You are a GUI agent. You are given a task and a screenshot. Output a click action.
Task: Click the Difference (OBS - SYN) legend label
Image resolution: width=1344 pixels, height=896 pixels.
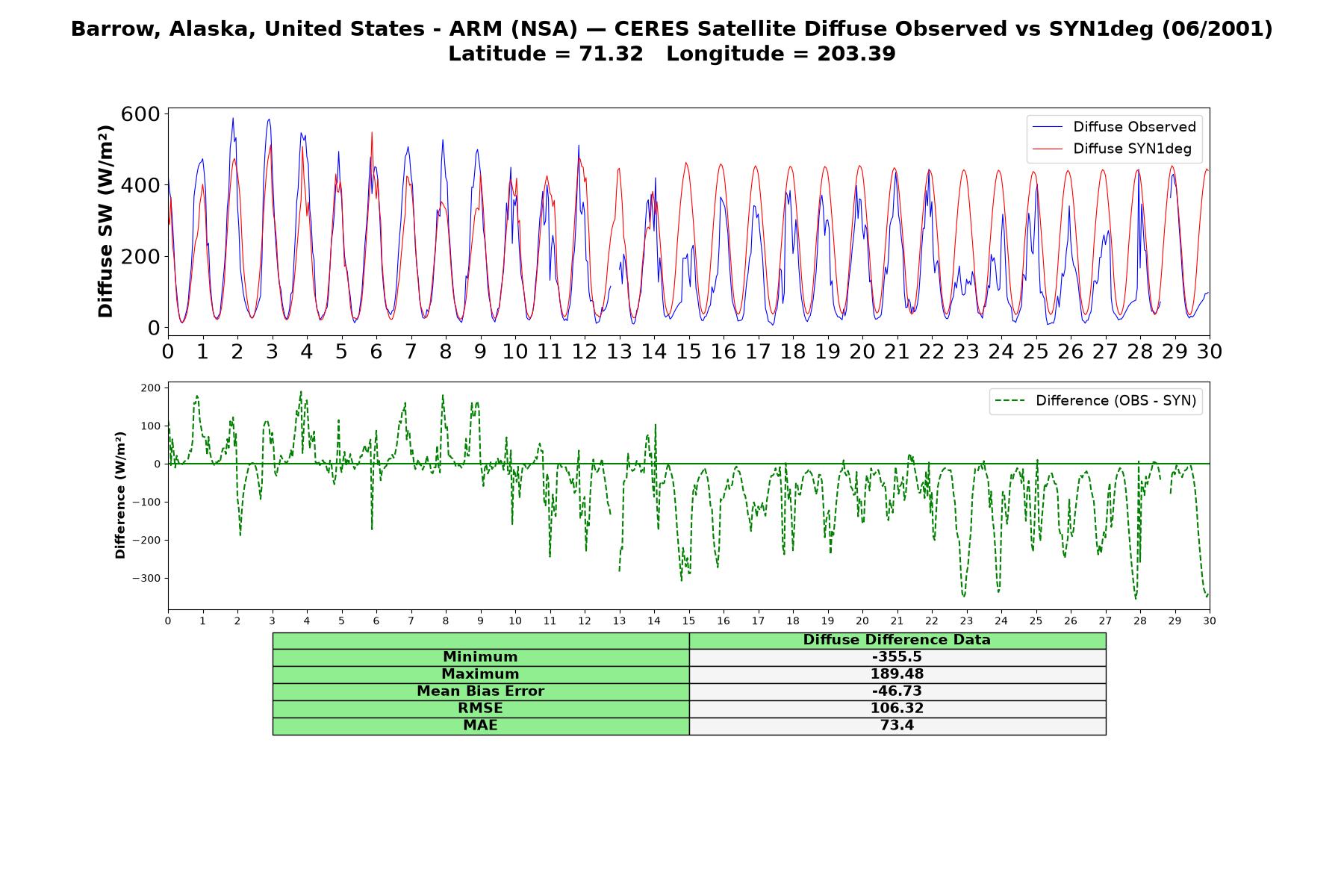coord(1116,401)
